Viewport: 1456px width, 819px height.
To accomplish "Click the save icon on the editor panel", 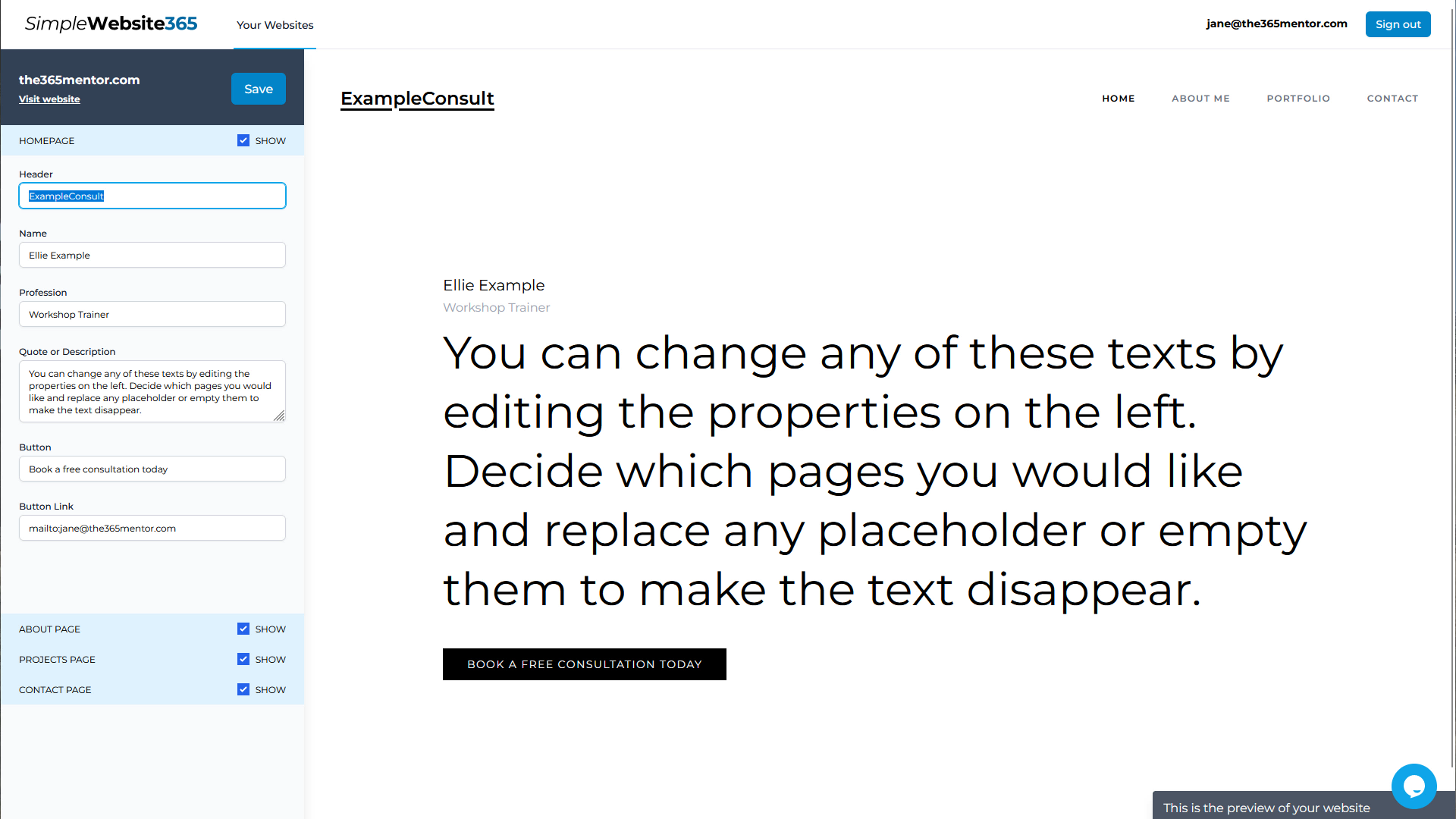I will coord(258,89).
